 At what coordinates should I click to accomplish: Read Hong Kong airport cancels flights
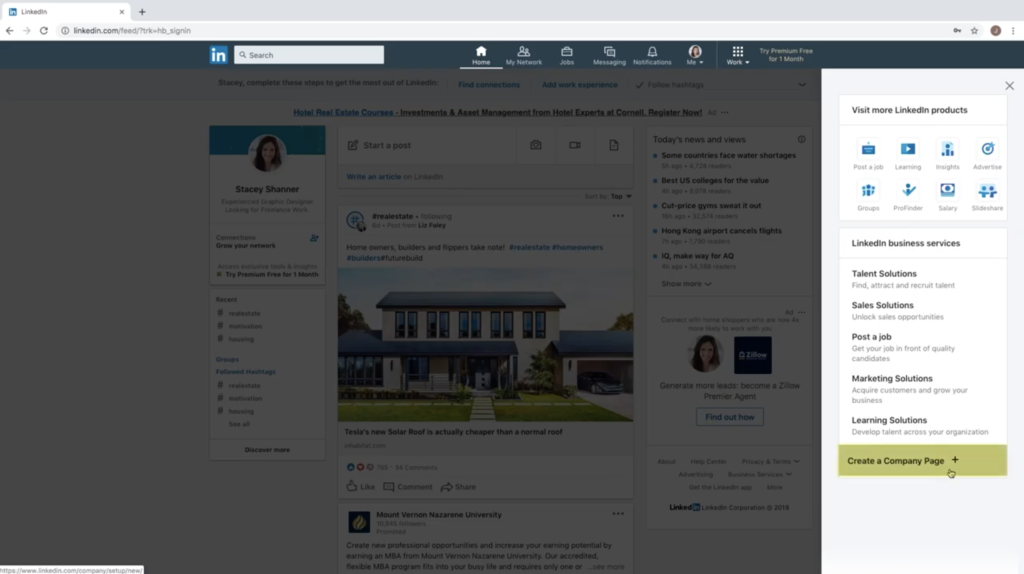click(721, 231)
